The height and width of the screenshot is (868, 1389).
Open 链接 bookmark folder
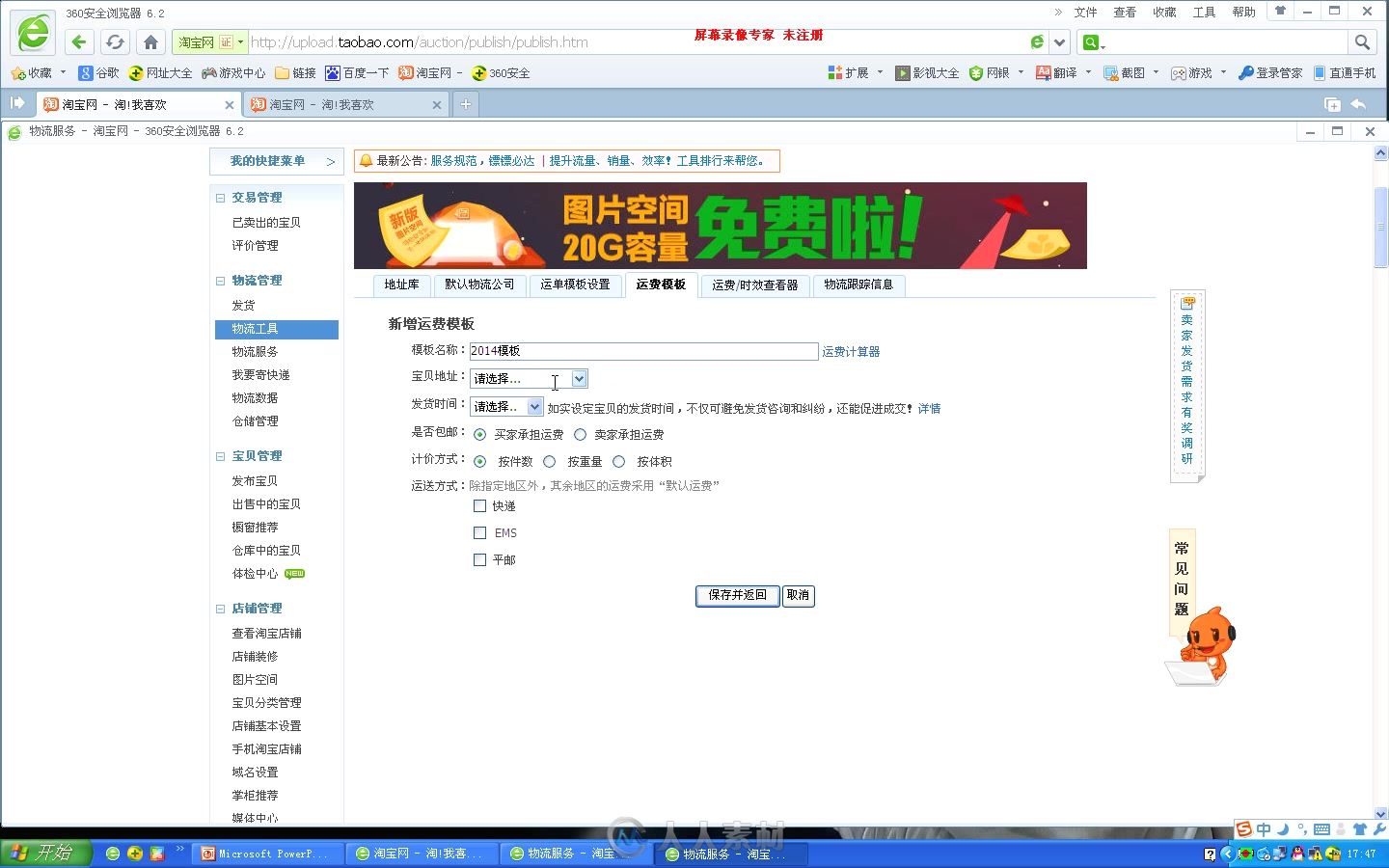coord(295,73)
